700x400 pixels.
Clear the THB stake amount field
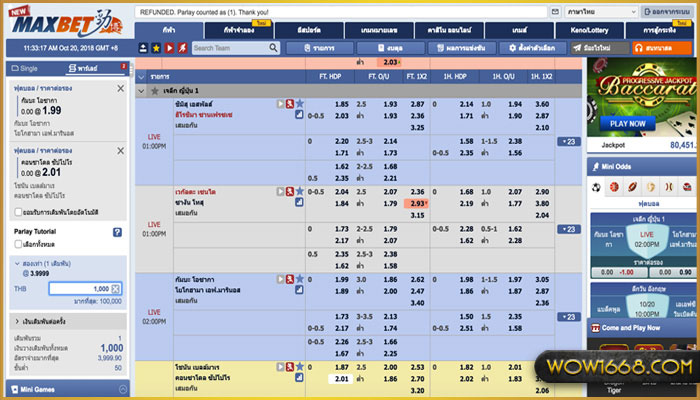(116, 288)
